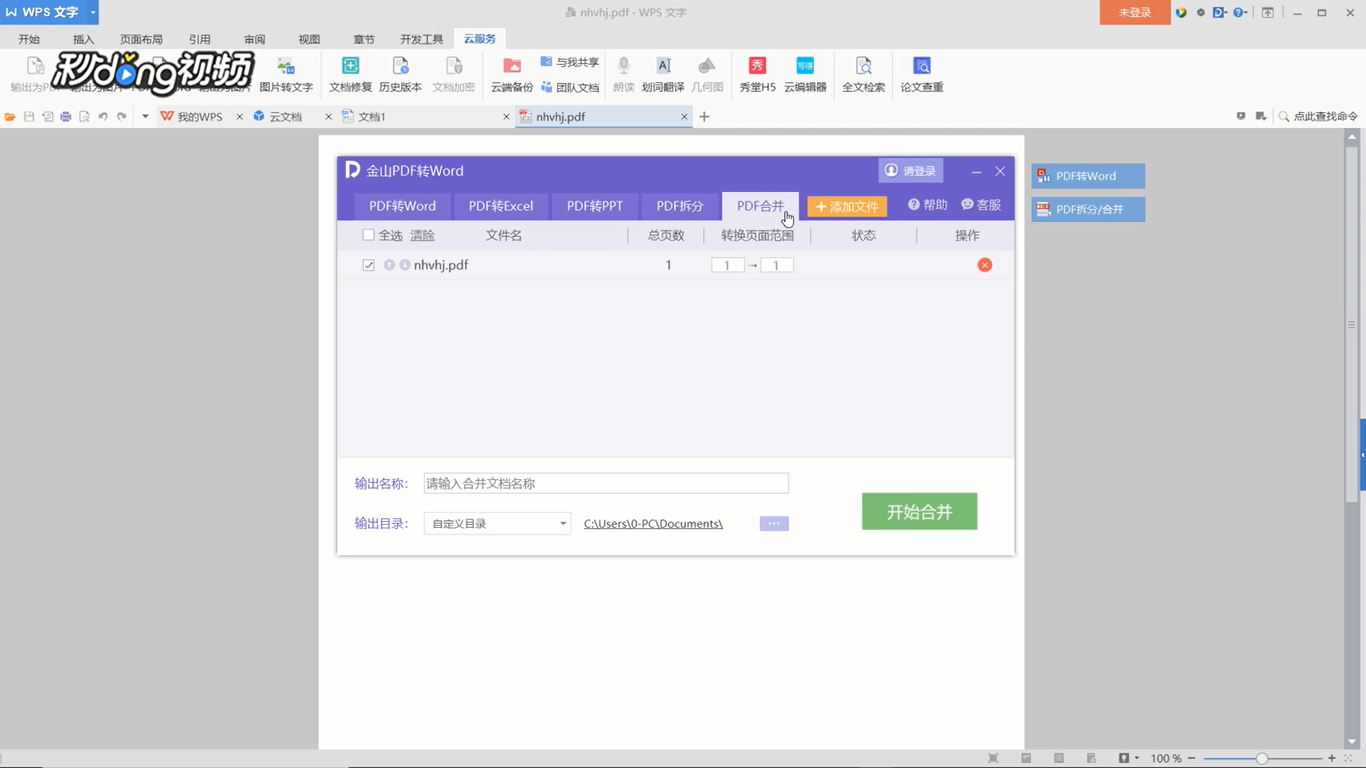Select the PDF合并 tab
The image size is (1366, 768).
coord(760,206)
